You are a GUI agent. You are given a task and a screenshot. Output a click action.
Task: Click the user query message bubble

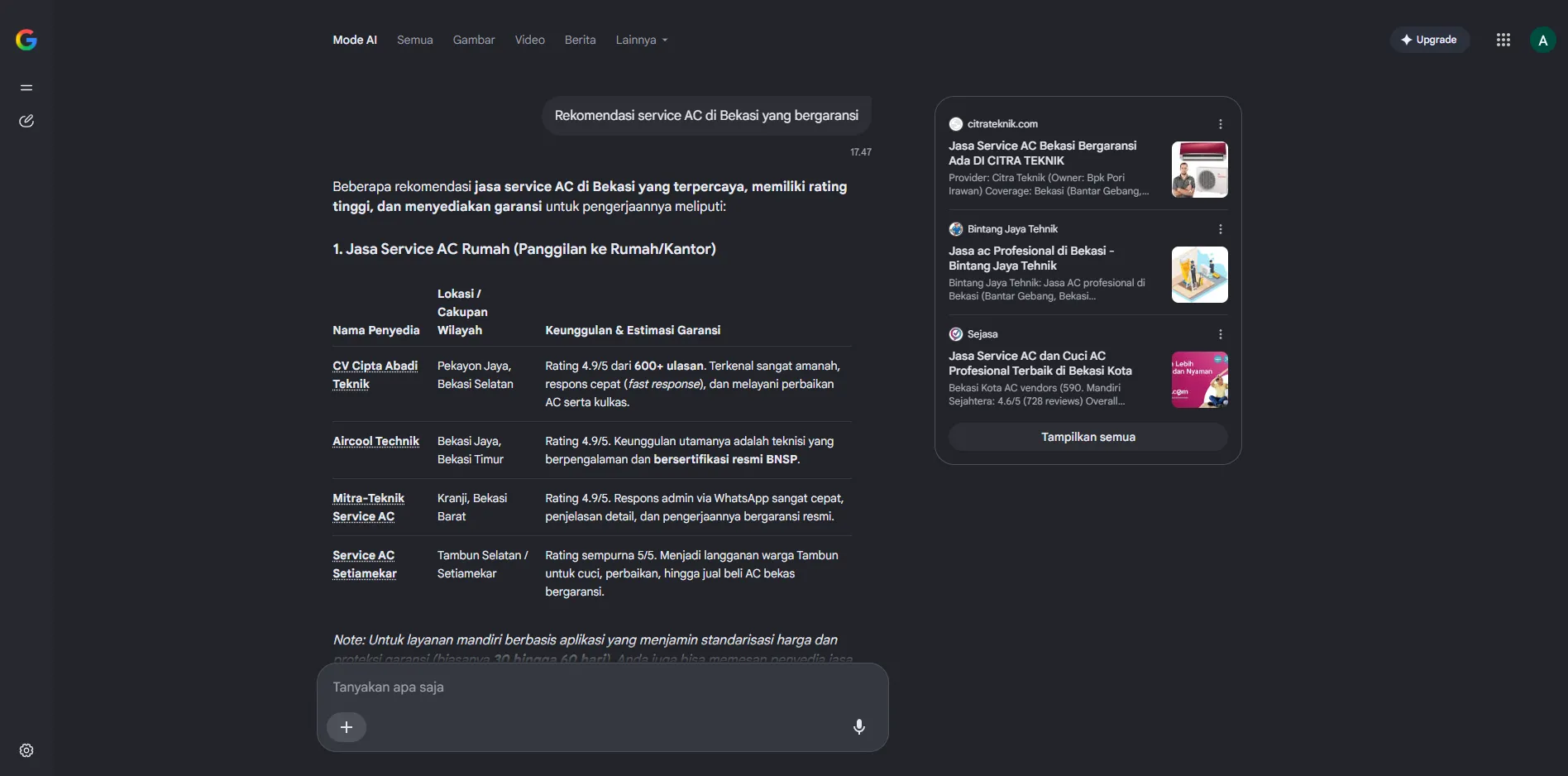point(706,116)
